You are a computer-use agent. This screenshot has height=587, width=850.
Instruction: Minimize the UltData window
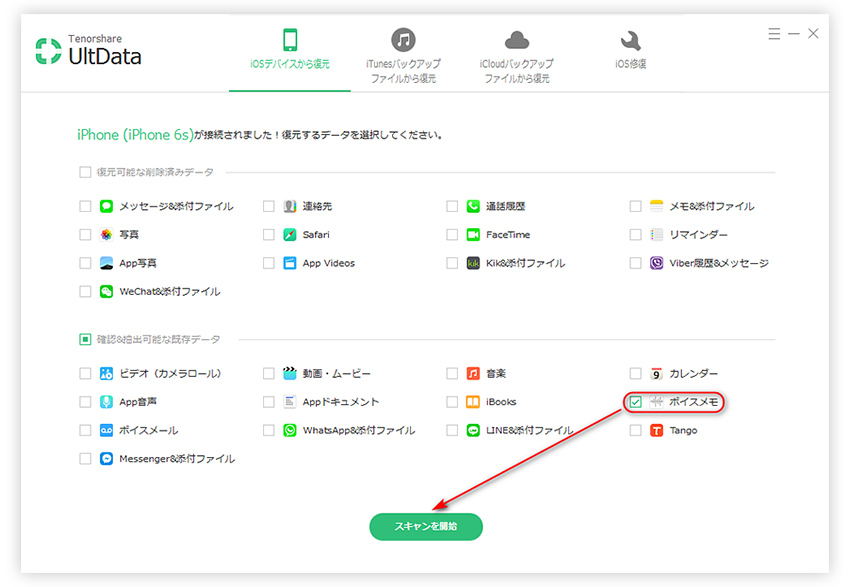(794, 34)
